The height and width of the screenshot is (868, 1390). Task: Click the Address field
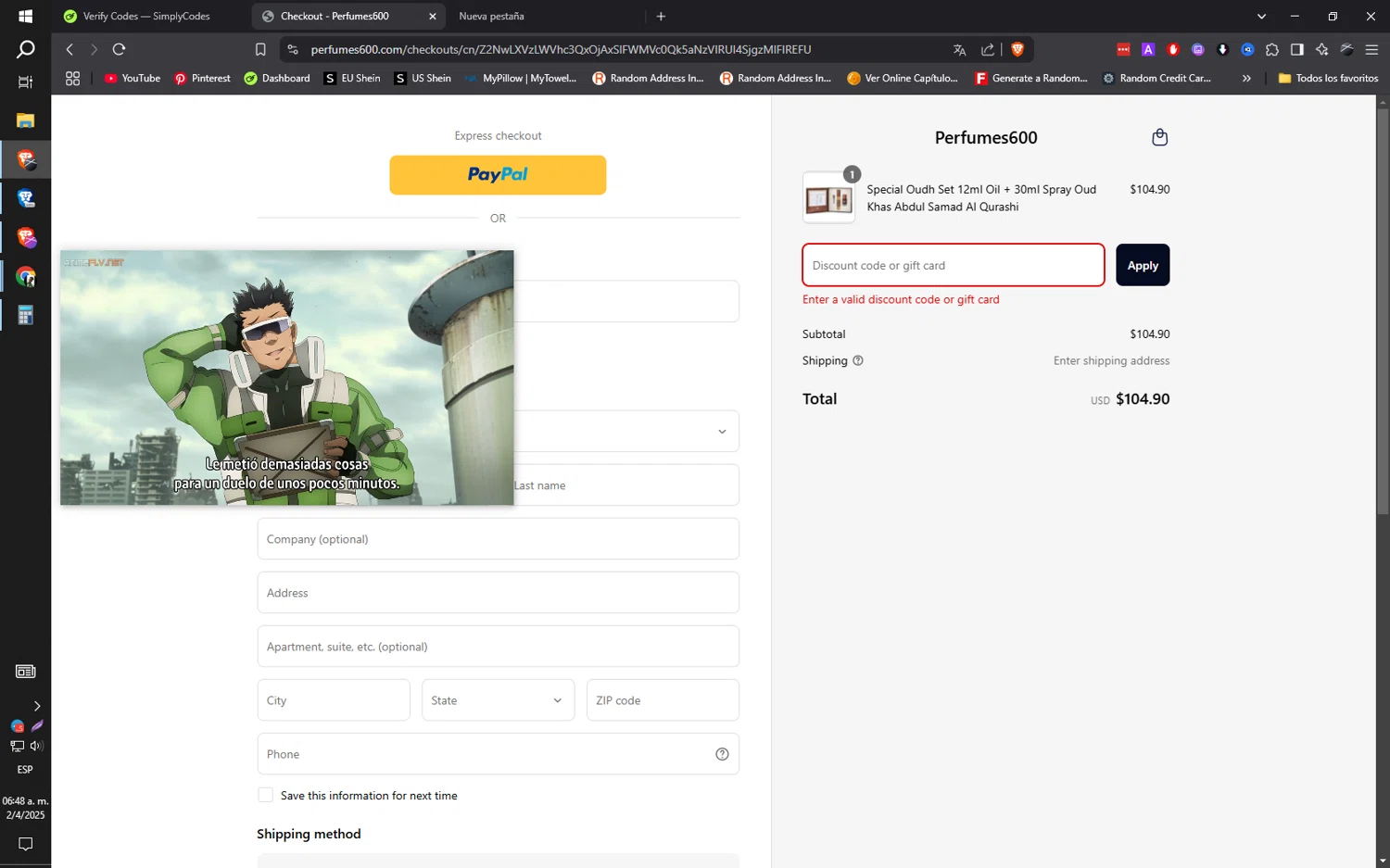pyautogui.click(x=498, y=593)
